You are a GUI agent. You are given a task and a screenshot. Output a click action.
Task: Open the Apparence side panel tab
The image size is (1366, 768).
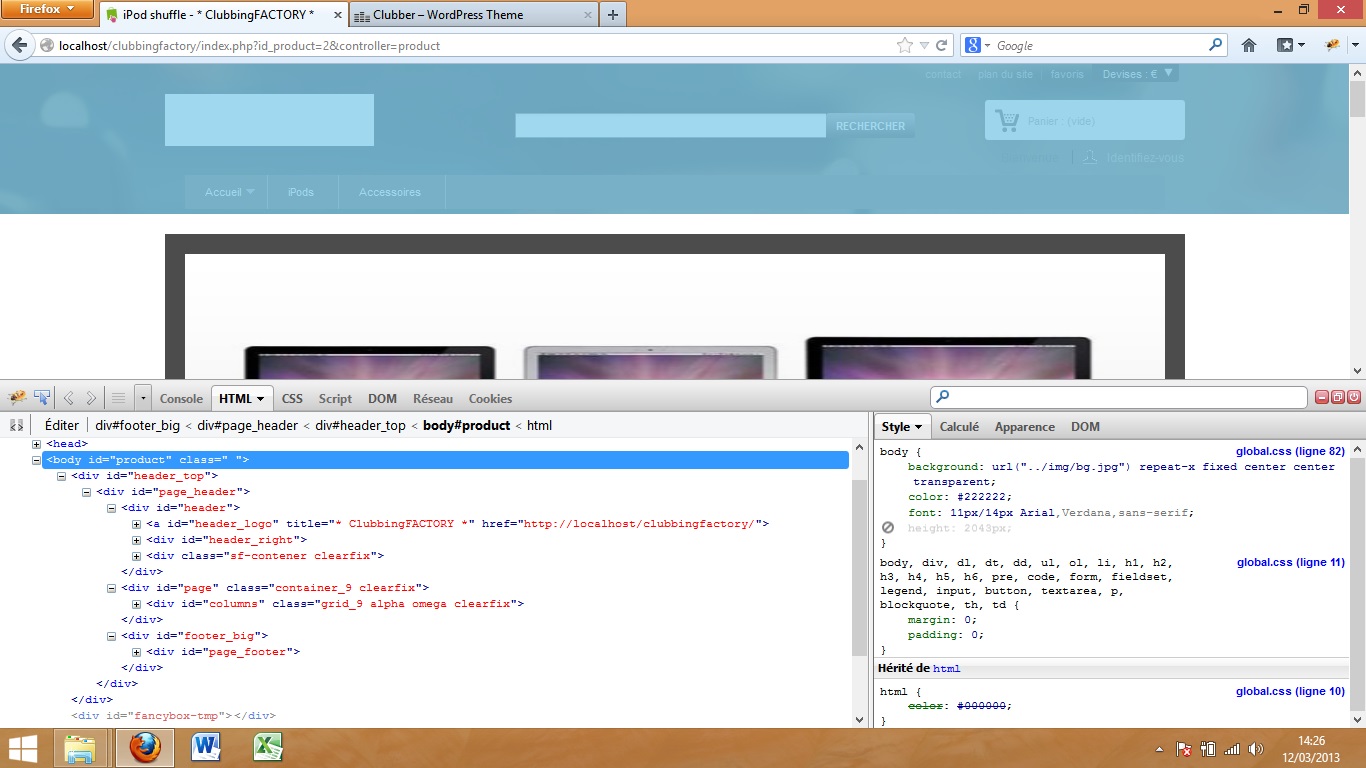1024,426
